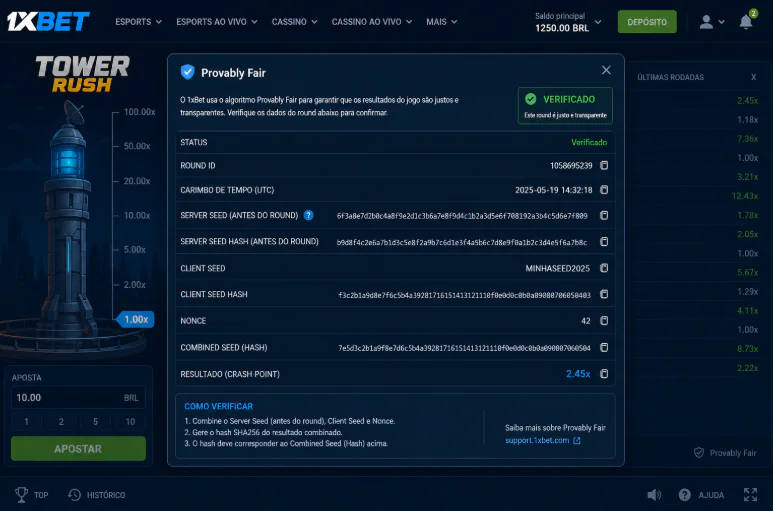The width and height of the screenshot is (773, 511).
Task: Open Histórico history icon
Action: (74, 495)
